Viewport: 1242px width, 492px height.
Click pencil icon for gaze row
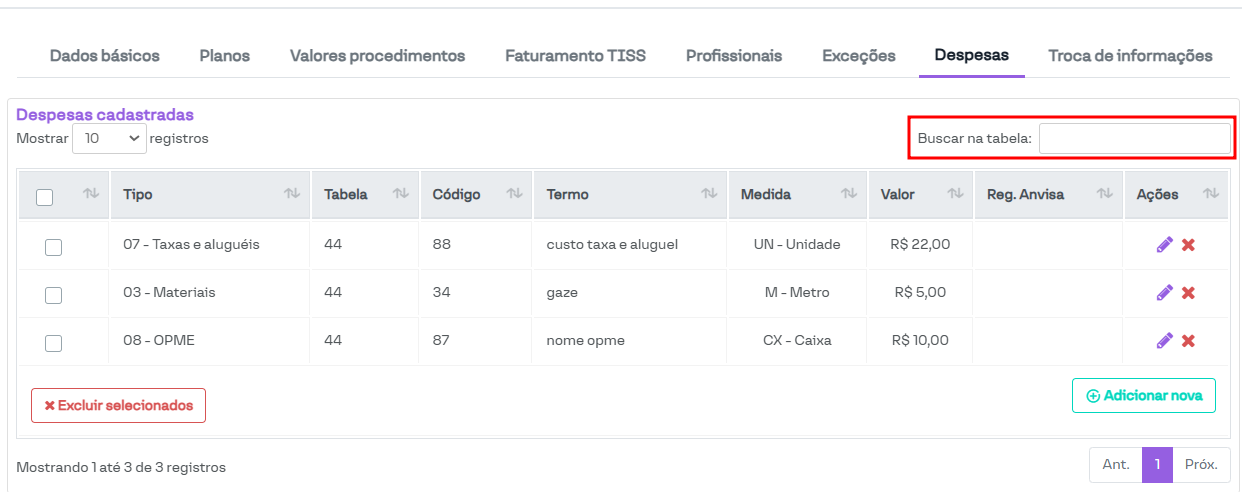click(1164, 293)
